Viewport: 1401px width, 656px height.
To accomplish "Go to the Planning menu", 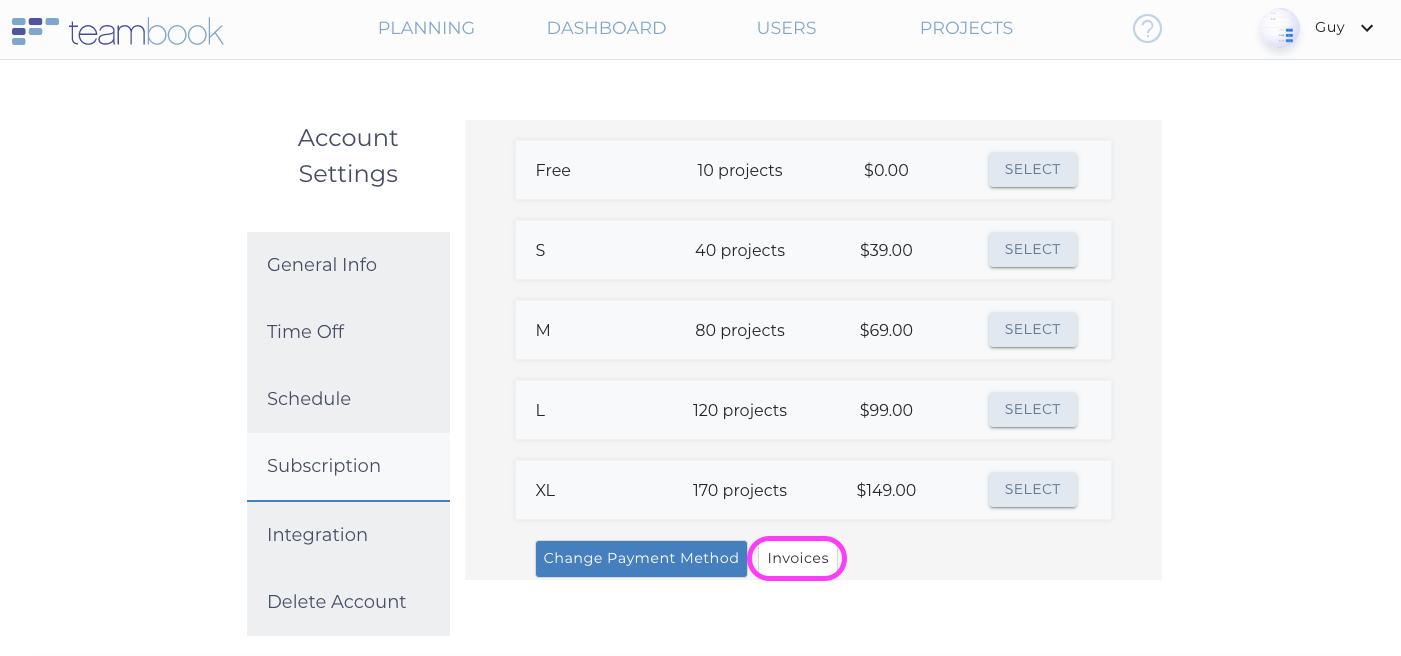I will tap(426, 28).
